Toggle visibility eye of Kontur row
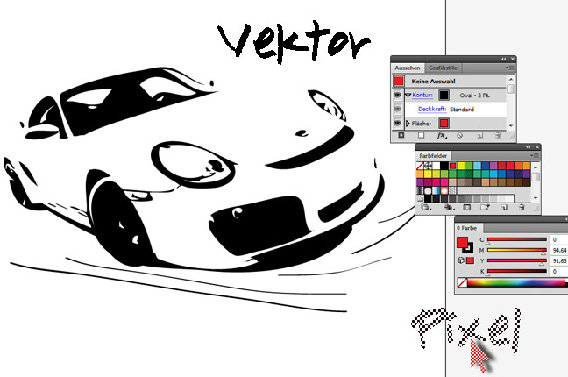The height and width of the screenshot is (377, 568). (397, 95)
